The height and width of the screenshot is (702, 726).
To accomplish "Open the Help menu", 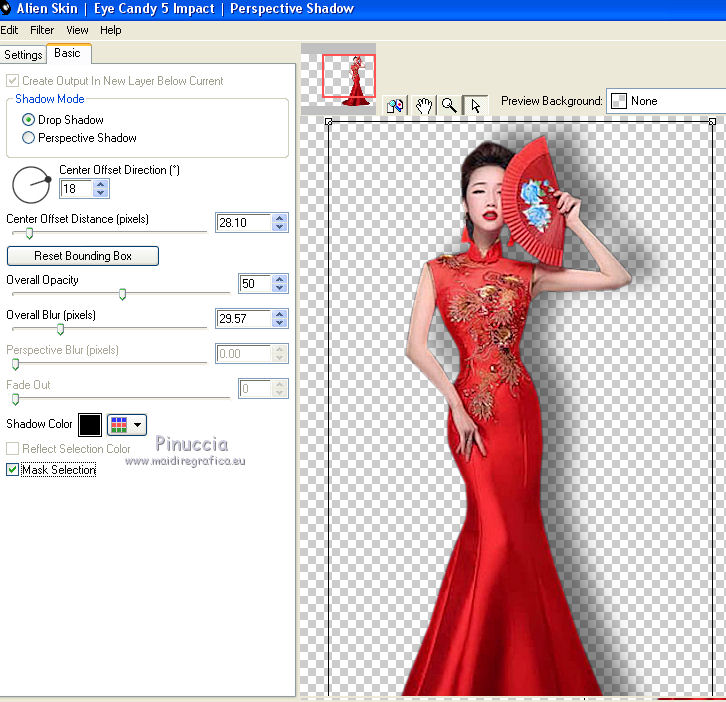I will pyautogui.click(x=110, y=30).
